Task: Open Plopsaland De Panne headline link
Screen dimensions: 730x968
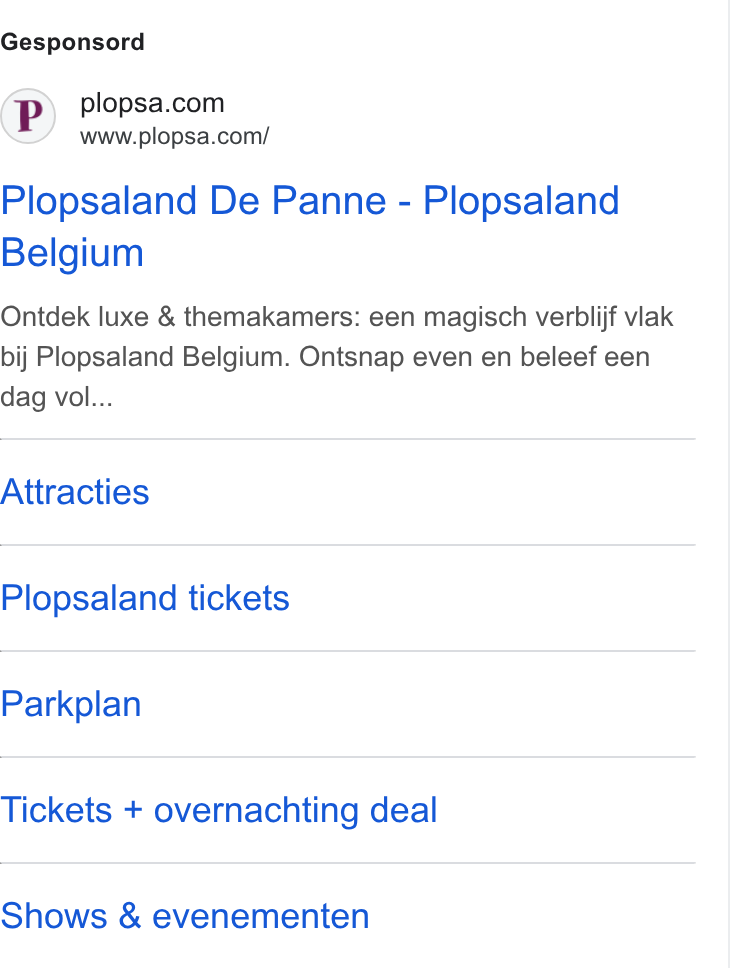Action: [x=309, y=227]
